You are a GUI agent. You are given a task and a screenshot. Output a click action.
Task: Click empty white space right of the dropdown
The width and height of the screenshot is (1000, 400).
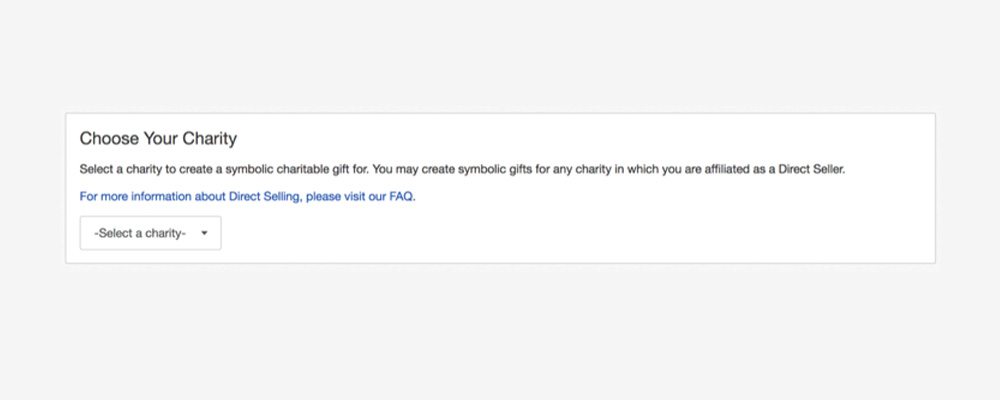click(x=574, y=233)
